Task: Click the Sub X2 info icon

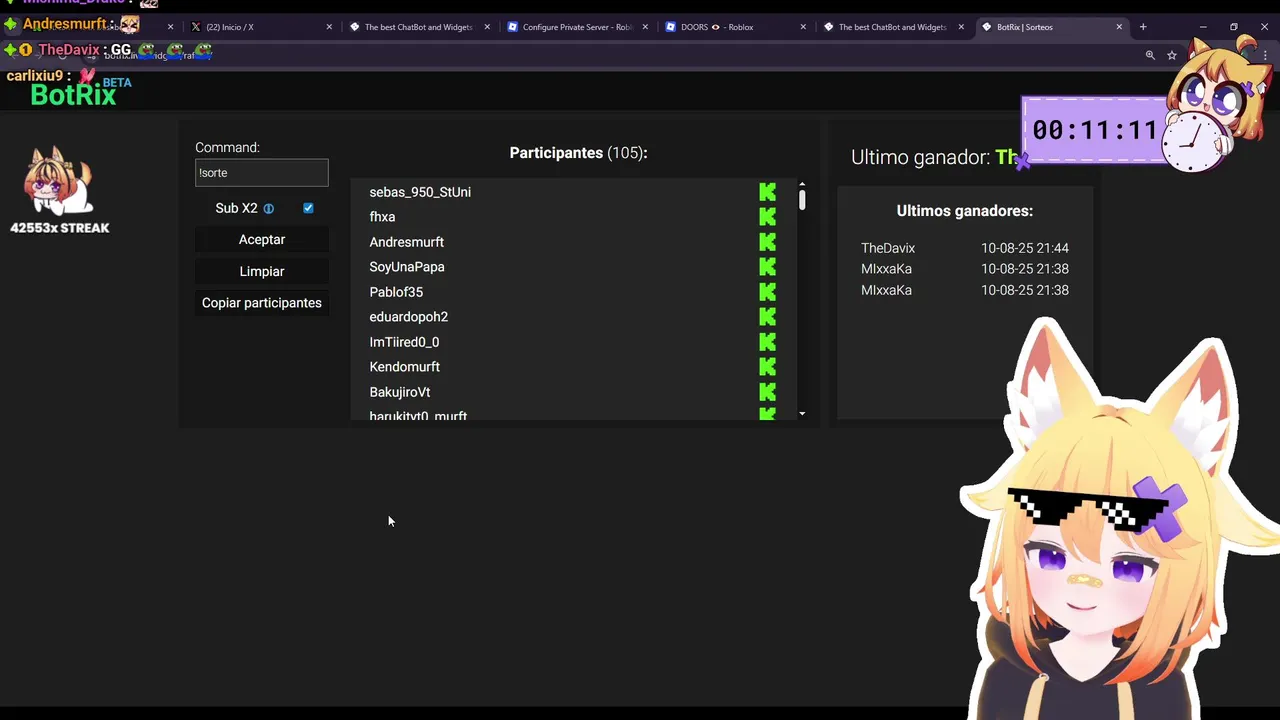Action: [268, 209]
